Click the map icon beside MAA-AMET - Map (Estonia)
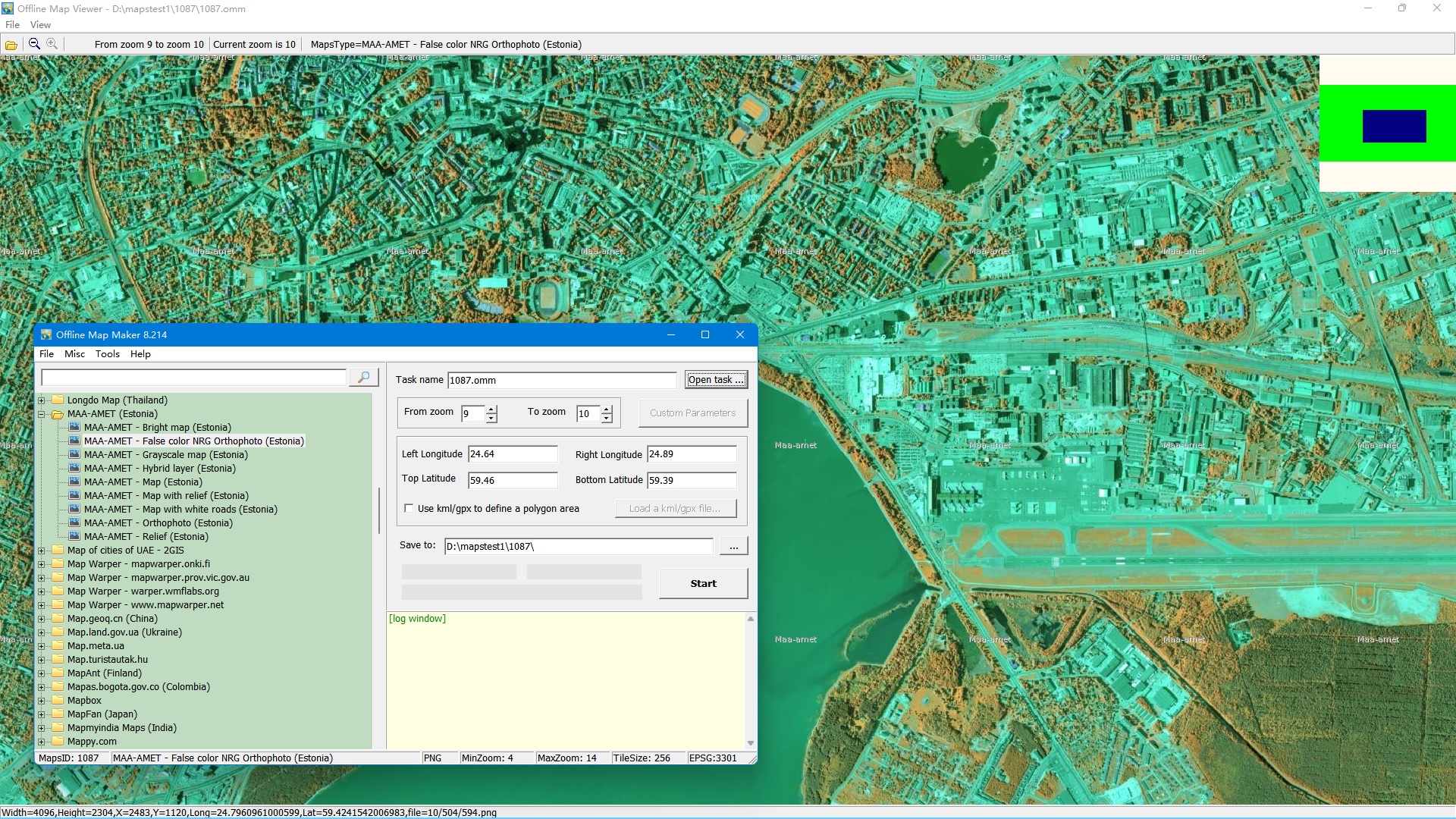This screenshot has height=819, width=1456. pyautogui.click(x=74, y=482)
